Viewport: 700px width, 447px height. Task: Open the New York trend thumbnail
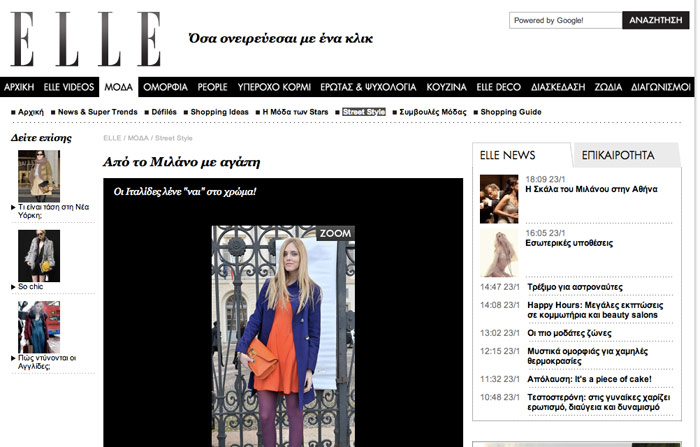39,176
